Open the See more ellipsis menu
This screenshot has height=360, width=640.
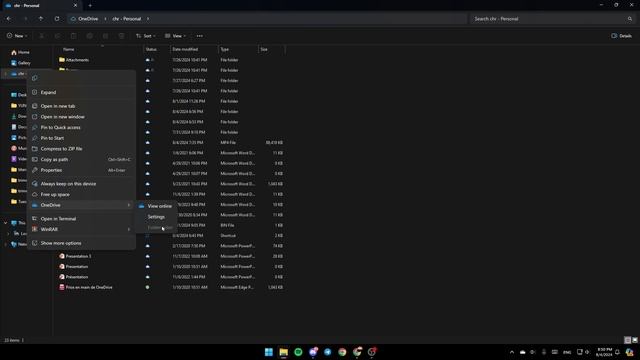200,36
